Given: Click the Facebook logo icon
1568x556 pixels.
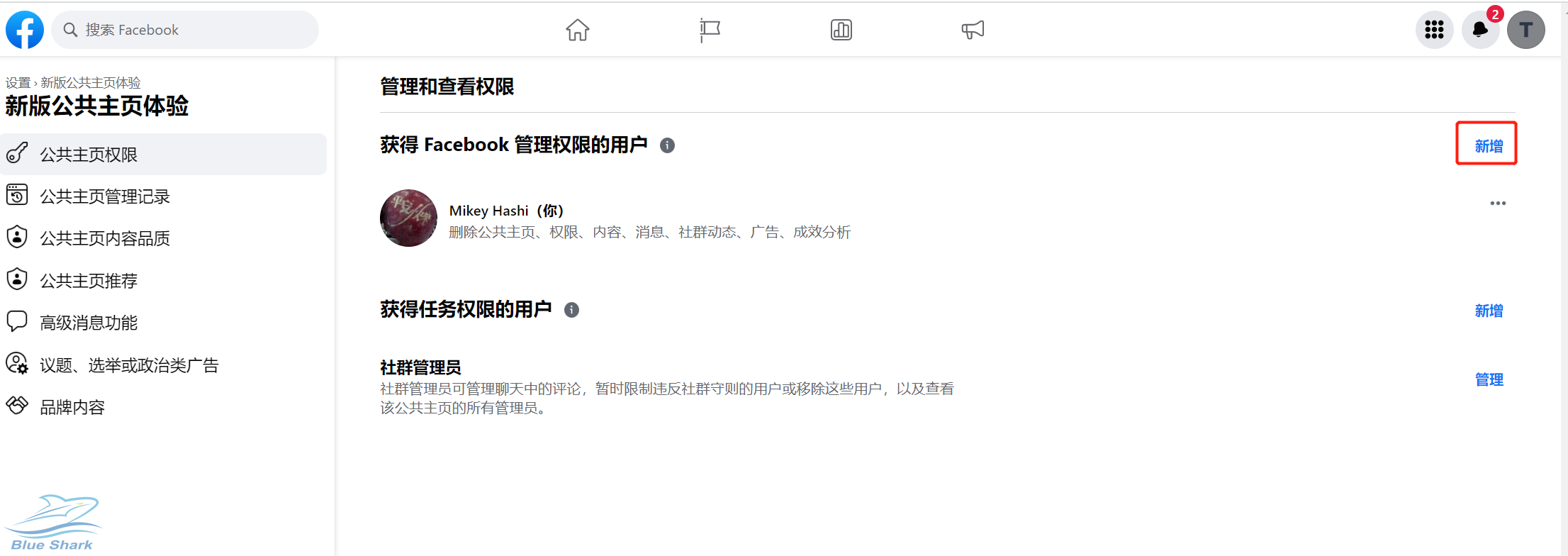Looking at the screenshot, I should pyautogui.click(x=25, y=30).
